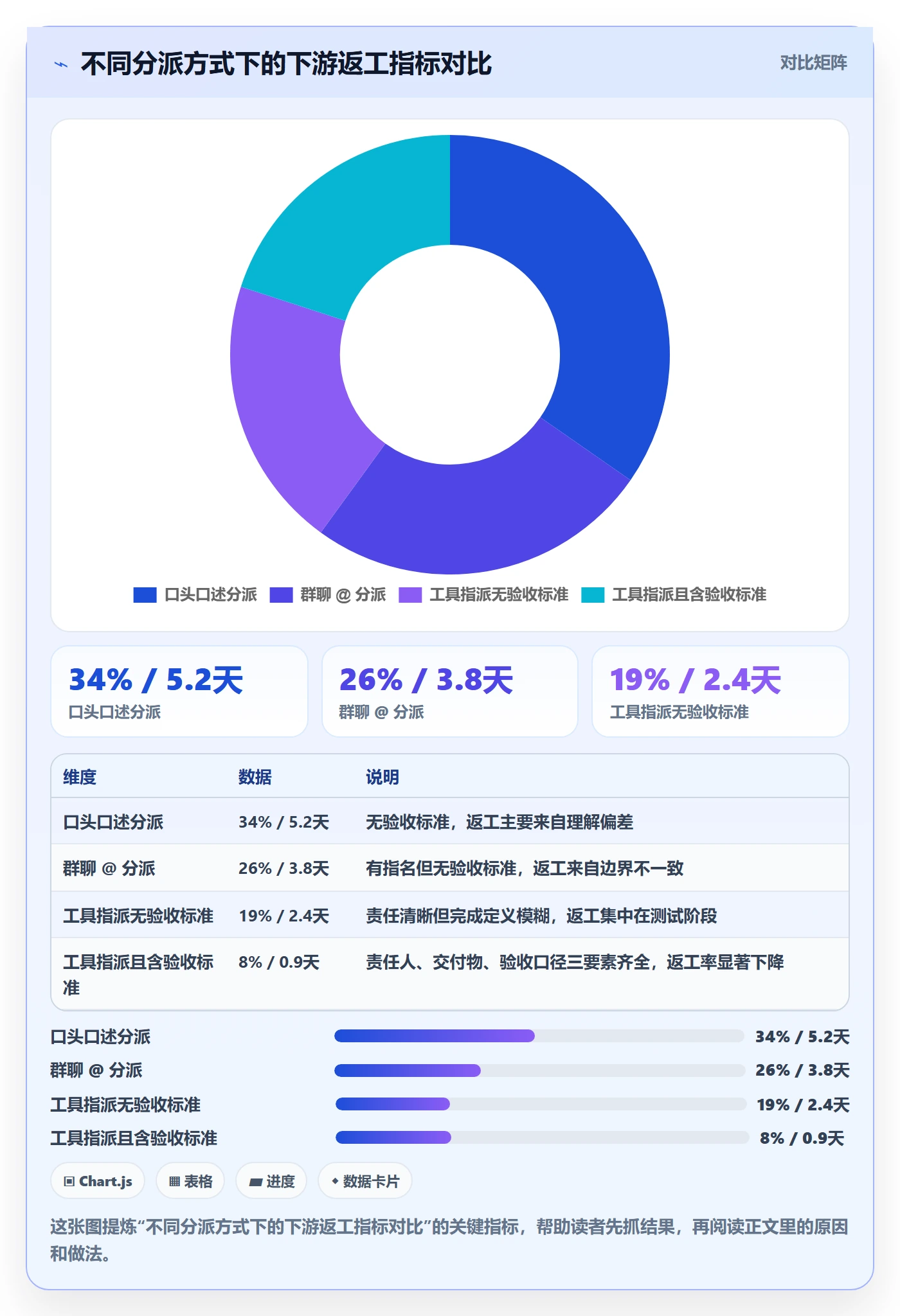Click table cell 无验收标准，返工主要来自理解偏差

point(500,822)
